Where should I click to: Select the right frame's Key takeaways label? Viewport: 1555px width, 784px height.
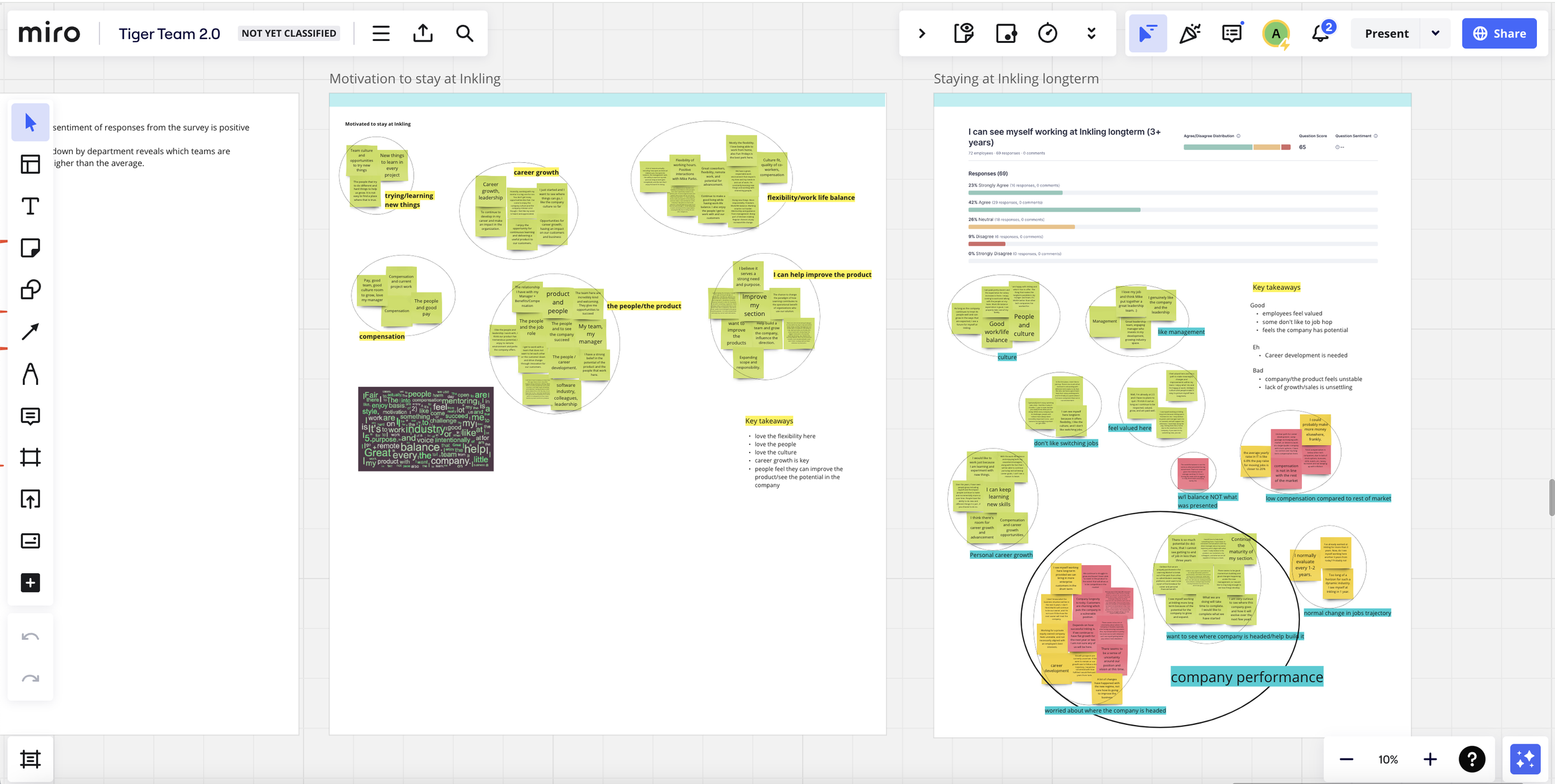(x=1276, y=287)
